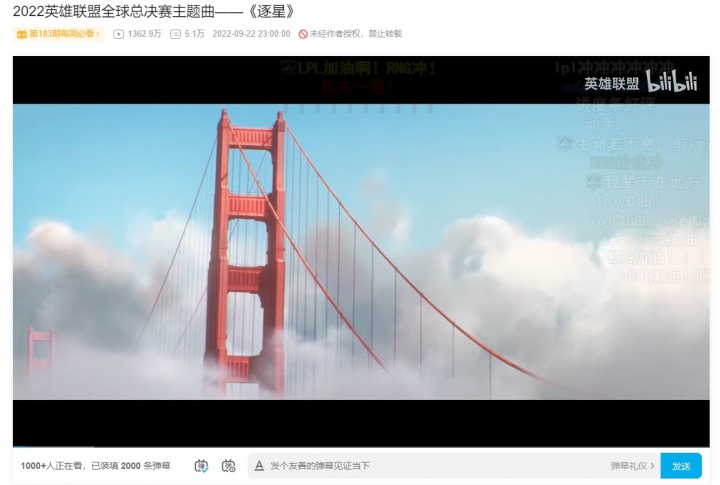Click the play count icon

(118, 34)
